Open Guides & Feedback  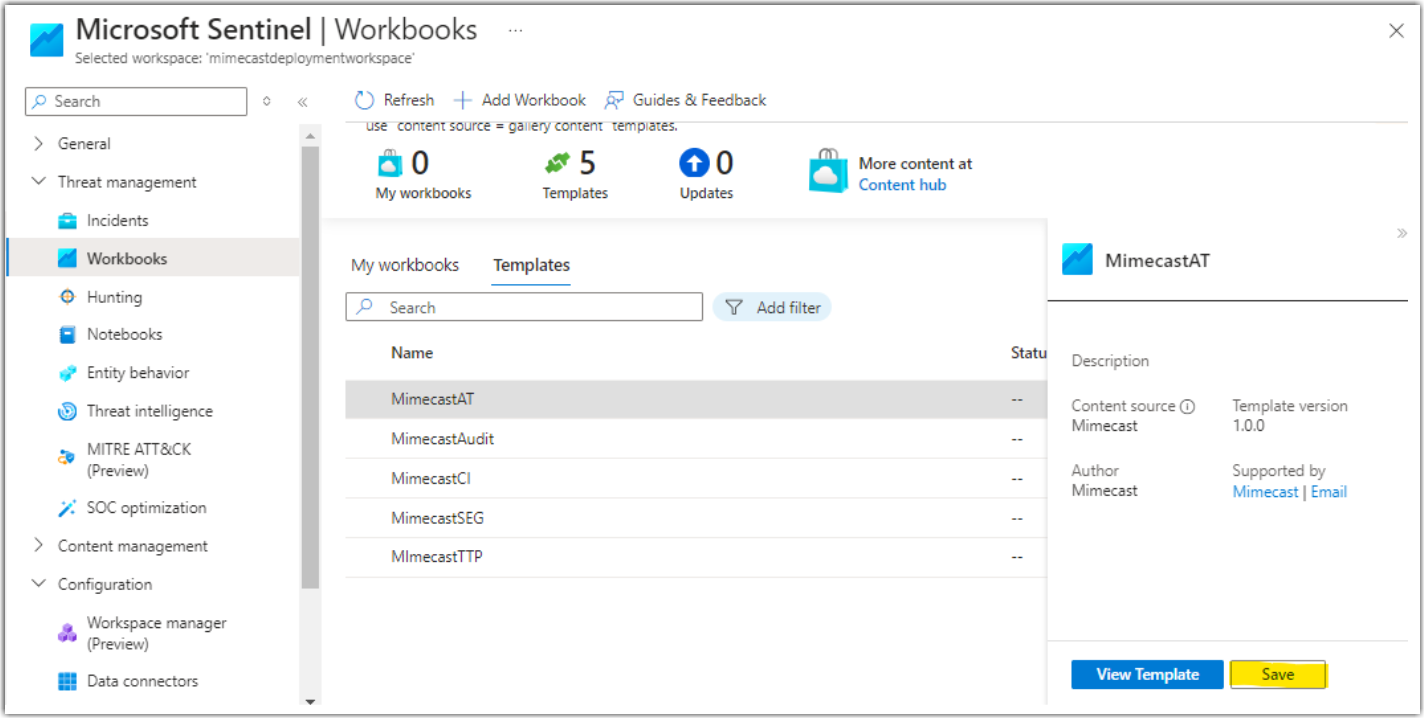coord(685,99)
